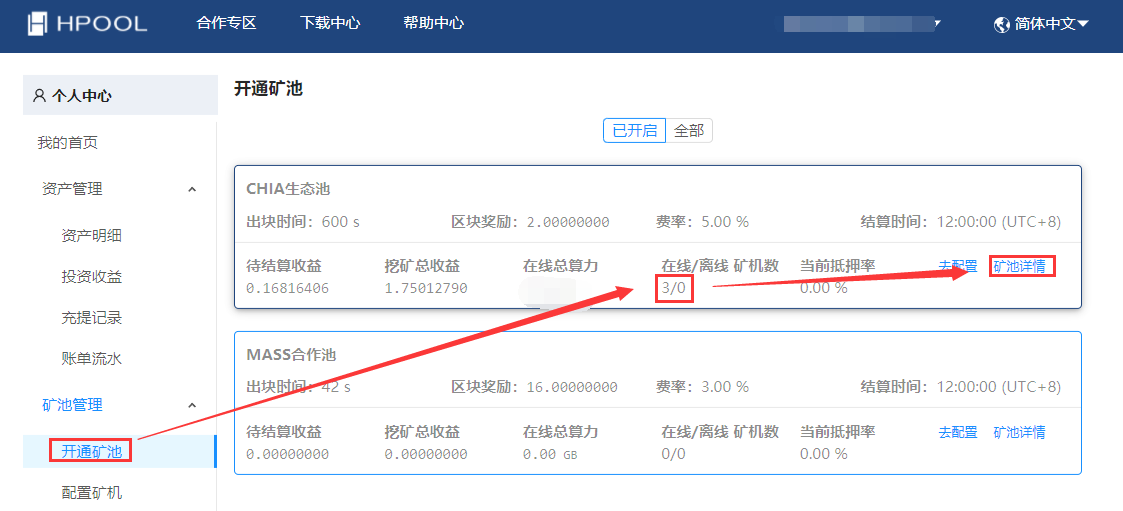This screenshot has width=1123, height=511.
Task: Click 去配置 link for CHIA生态池
Action: [x=957, y=266]
